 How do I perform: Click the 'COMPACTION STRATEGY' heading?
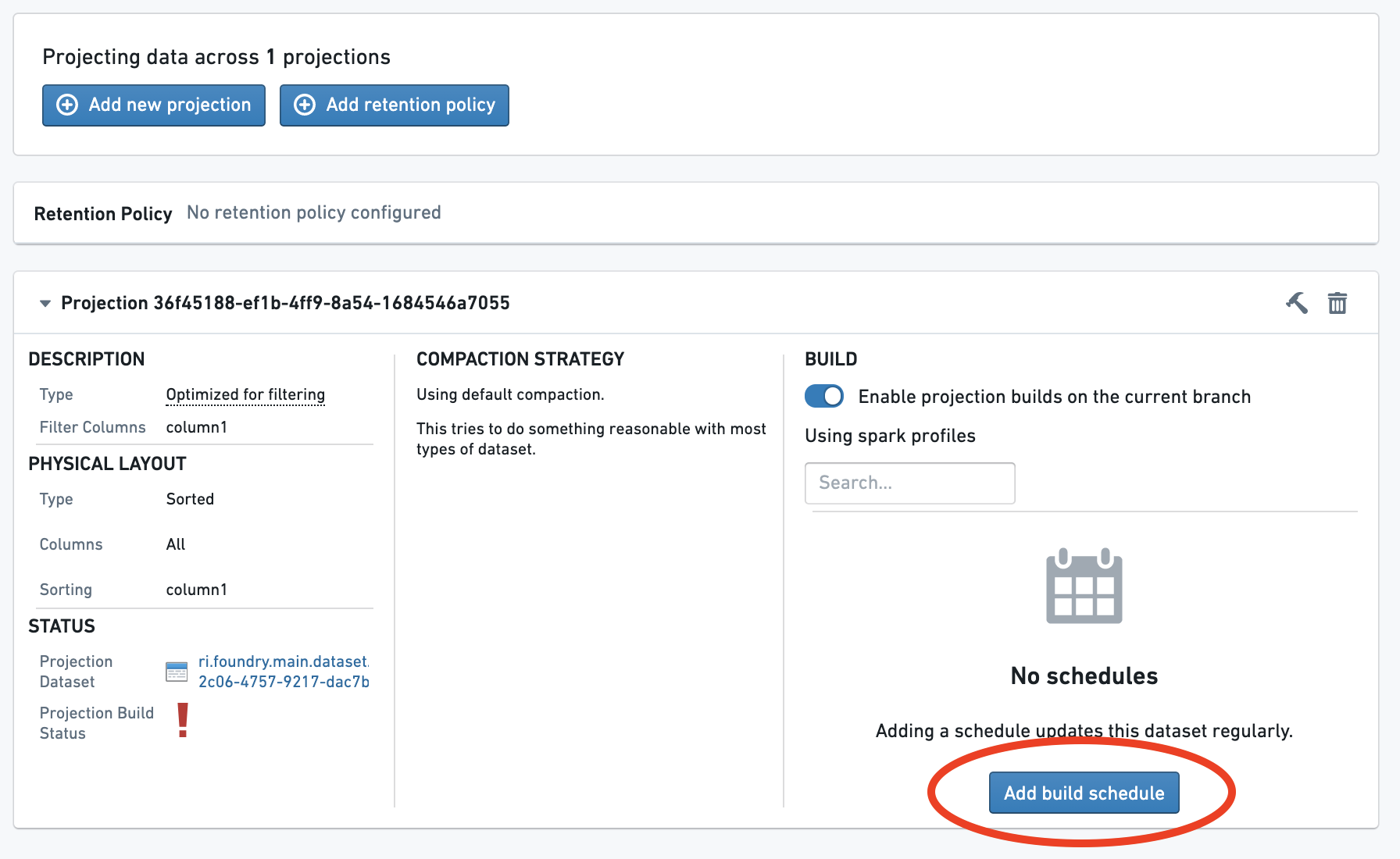pos(520,359)
